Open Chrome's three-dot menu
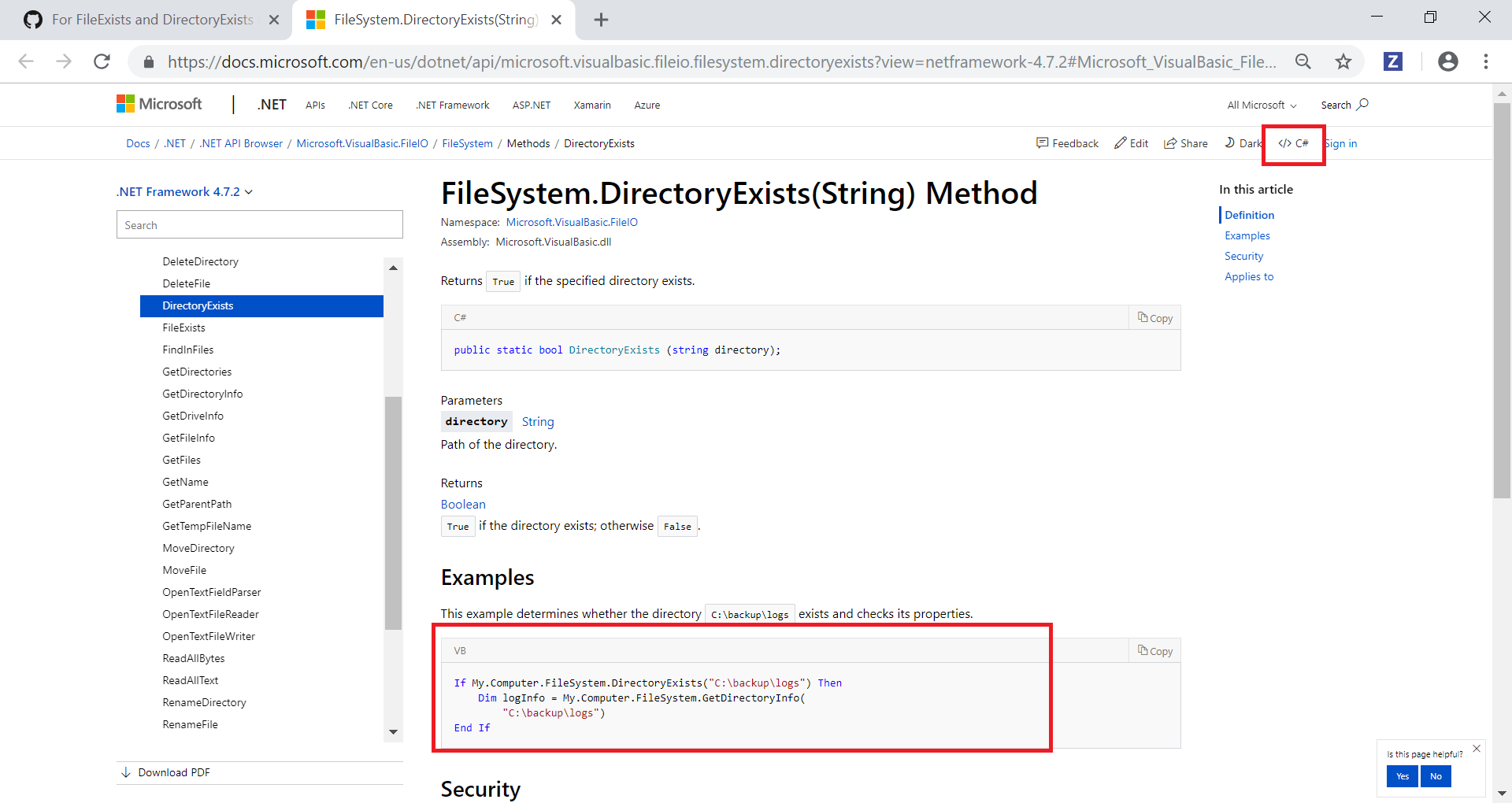Screen dimensions: 1512x803 pyautogui.click(x=1487, y=61)
